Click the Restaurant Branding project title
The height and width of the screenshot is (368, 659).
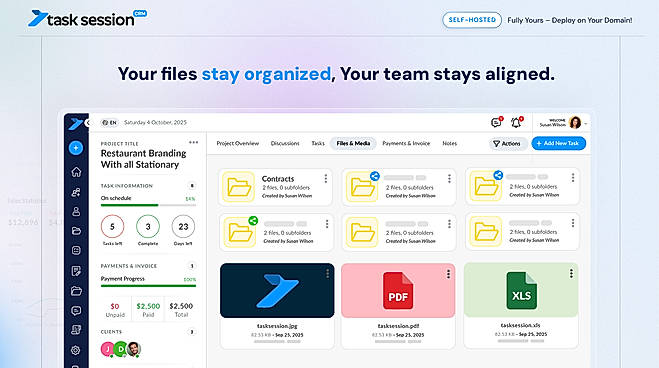click(143, 159)
